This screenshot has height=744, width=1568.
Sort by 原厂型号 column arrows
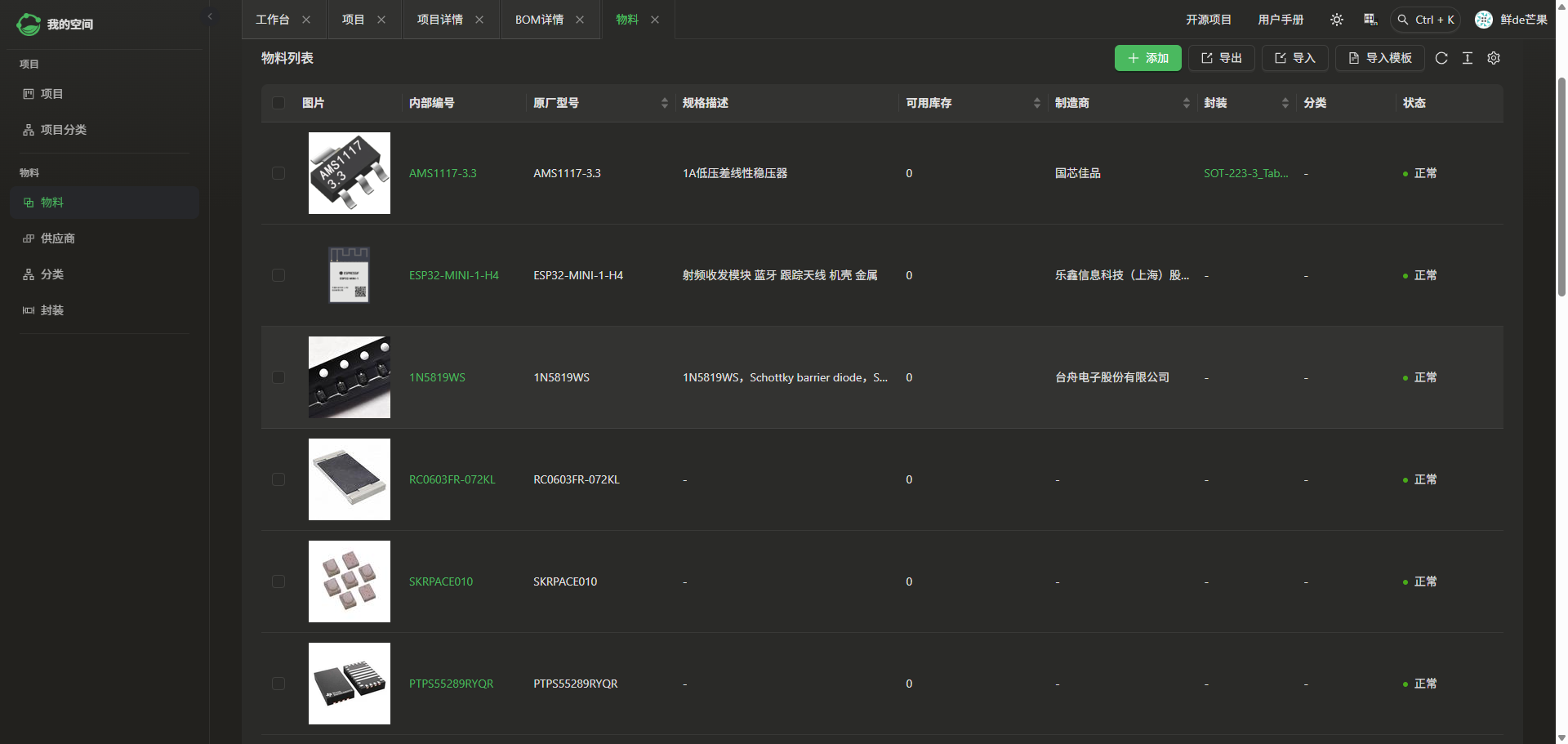tap(664, 103)
